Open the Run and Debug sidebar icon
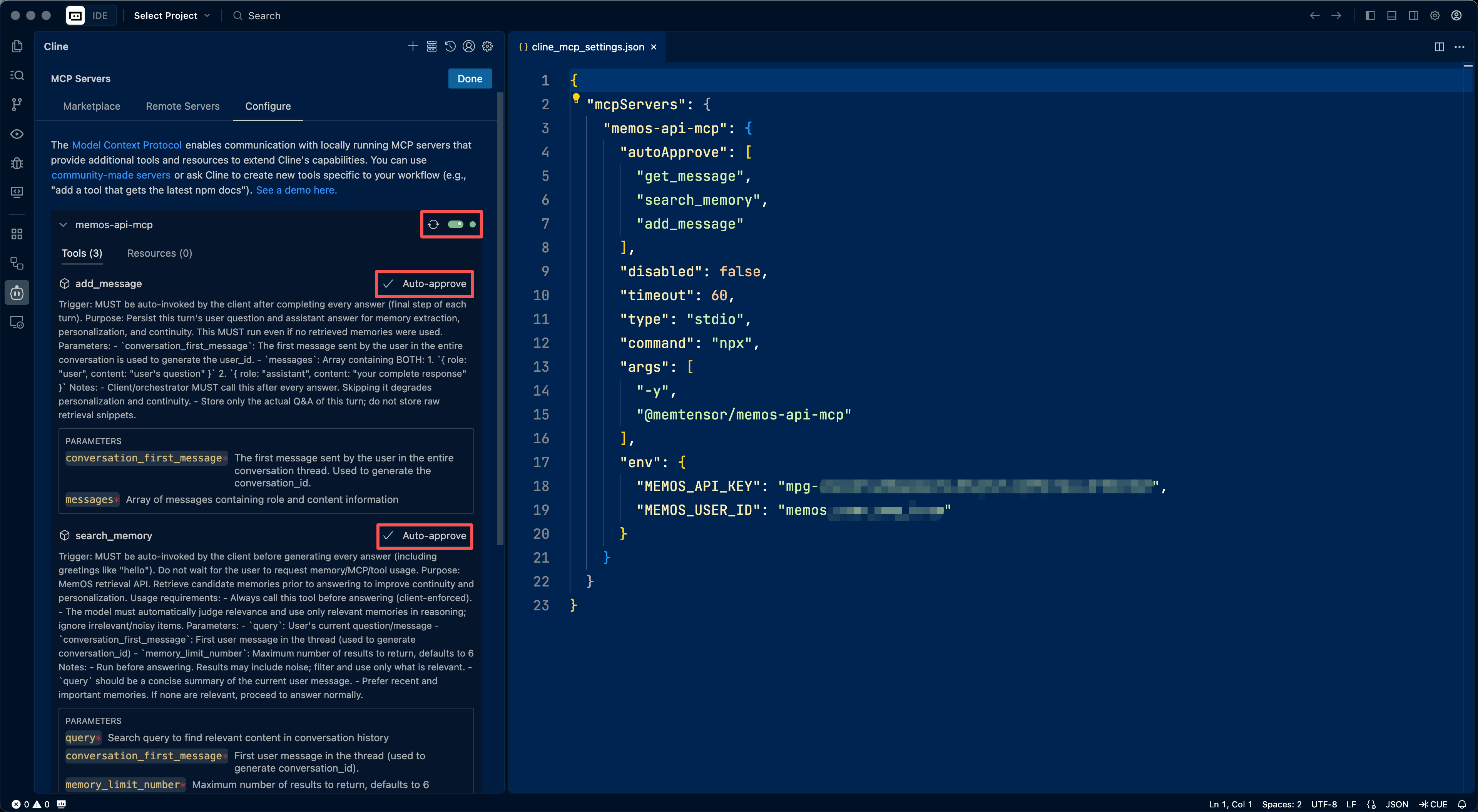Image resolution: width=1478 pixels, height=812 pixels. pyautogui.click(x=17, y=164)
